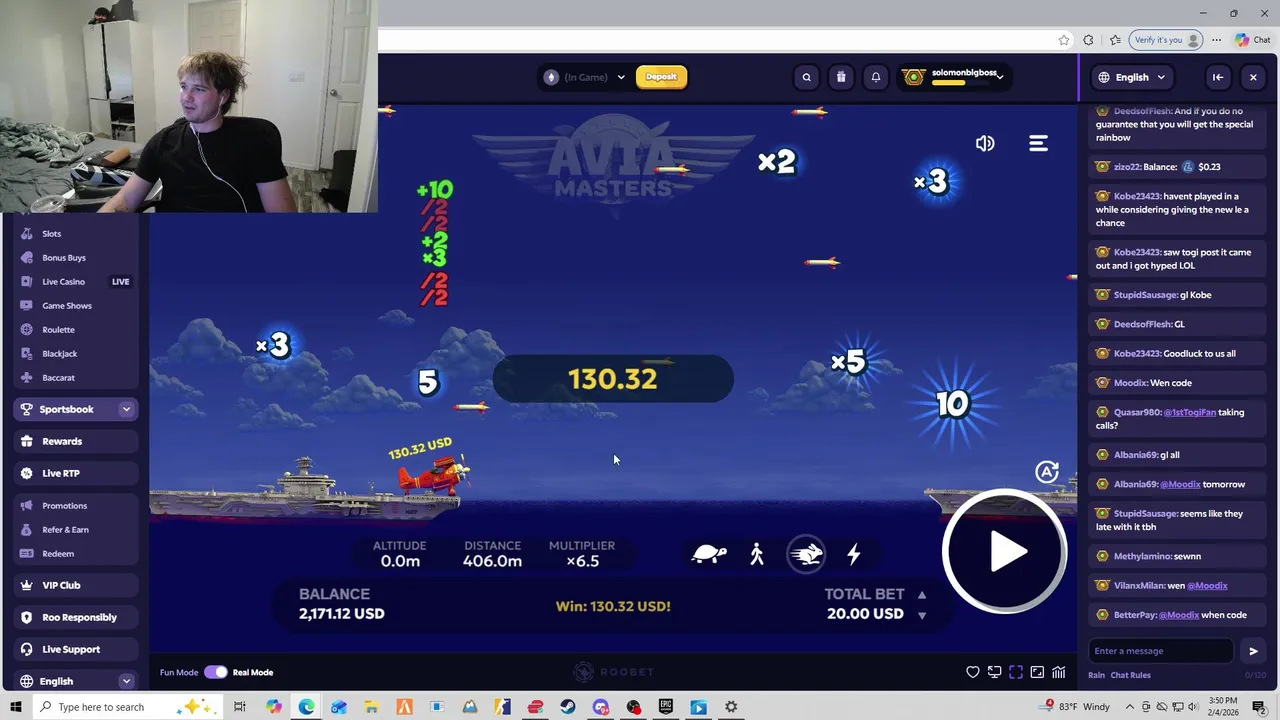This screenshot has width=1280, height=720.
Task: Increase total bet with up arrow
Action: pyautogui.click(x=922, y=595)
